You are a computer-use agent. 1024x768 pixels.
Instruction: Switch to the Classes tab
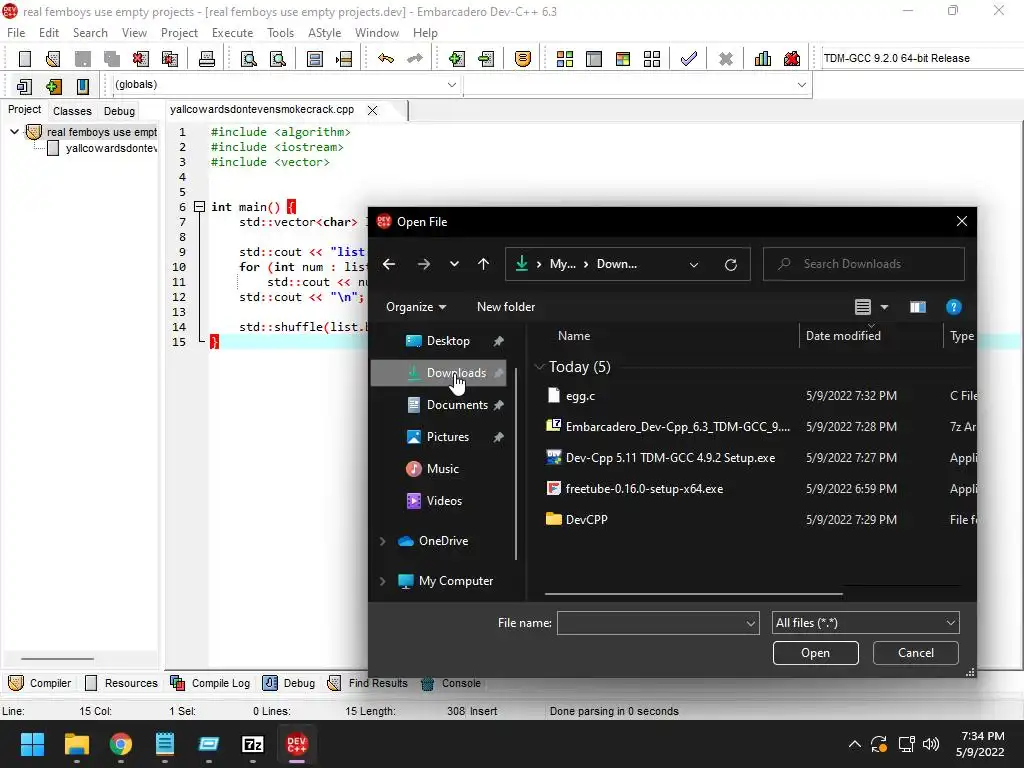(72, 111)
